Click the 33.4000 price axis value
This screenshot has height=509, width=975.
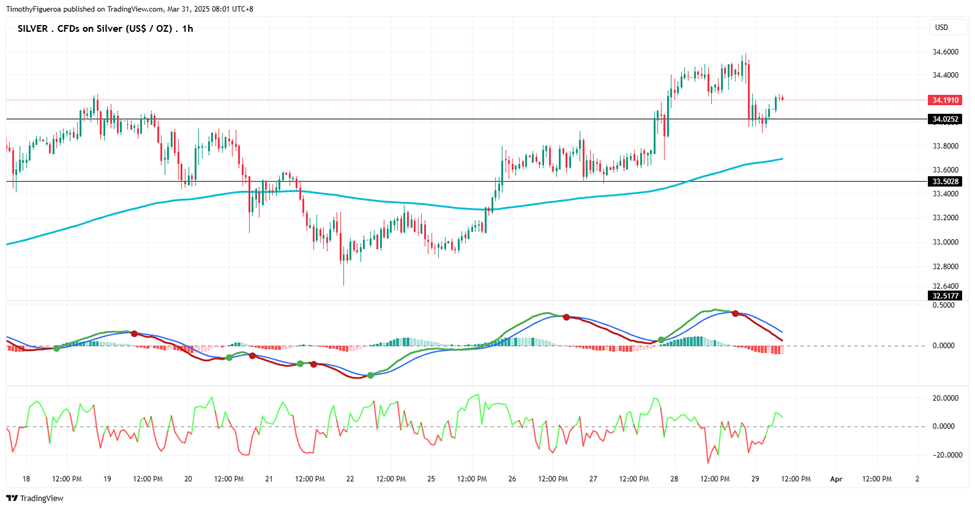coord(945,195)
